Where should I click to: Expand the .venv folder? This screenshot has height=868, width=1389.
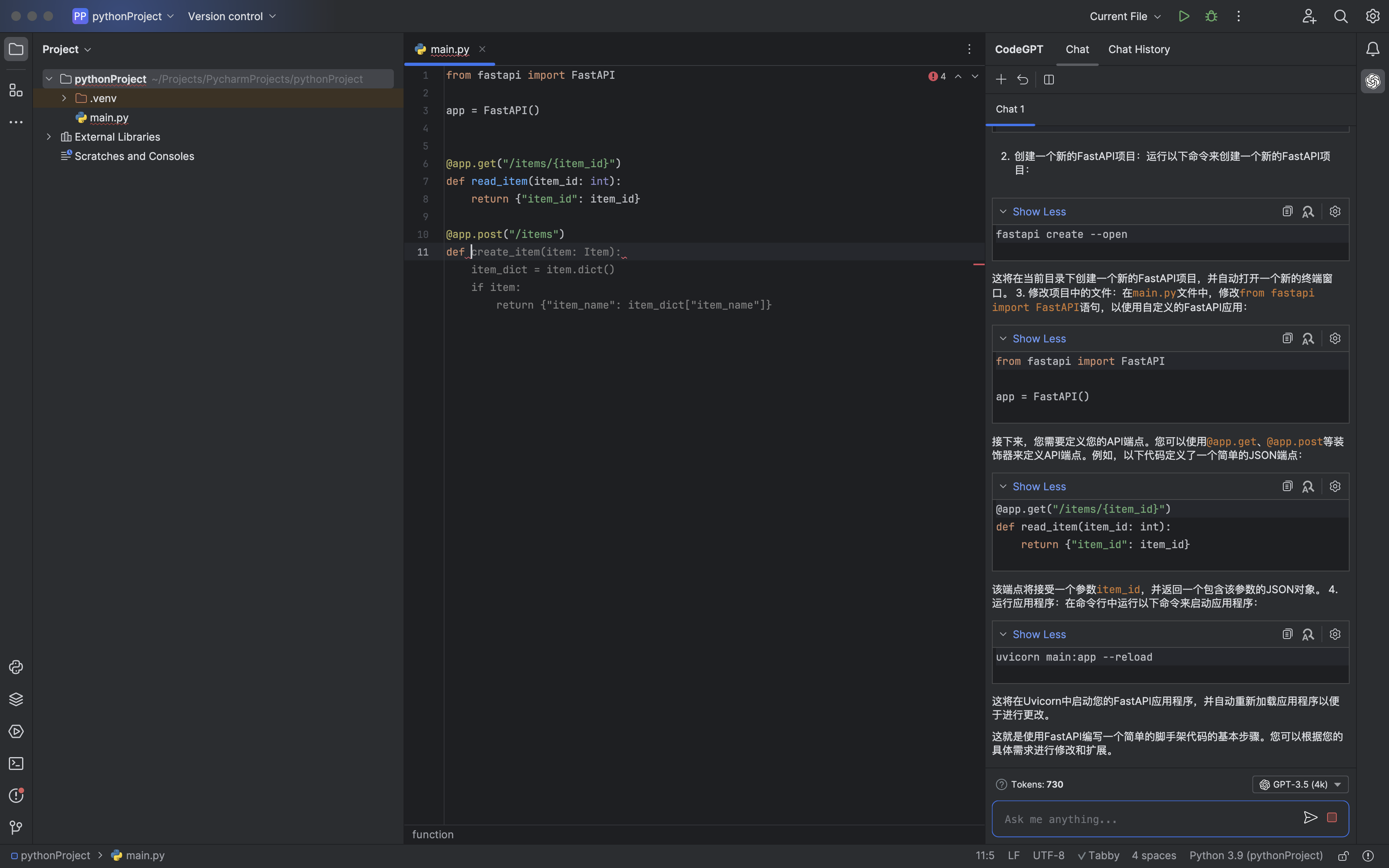[64, 98]
